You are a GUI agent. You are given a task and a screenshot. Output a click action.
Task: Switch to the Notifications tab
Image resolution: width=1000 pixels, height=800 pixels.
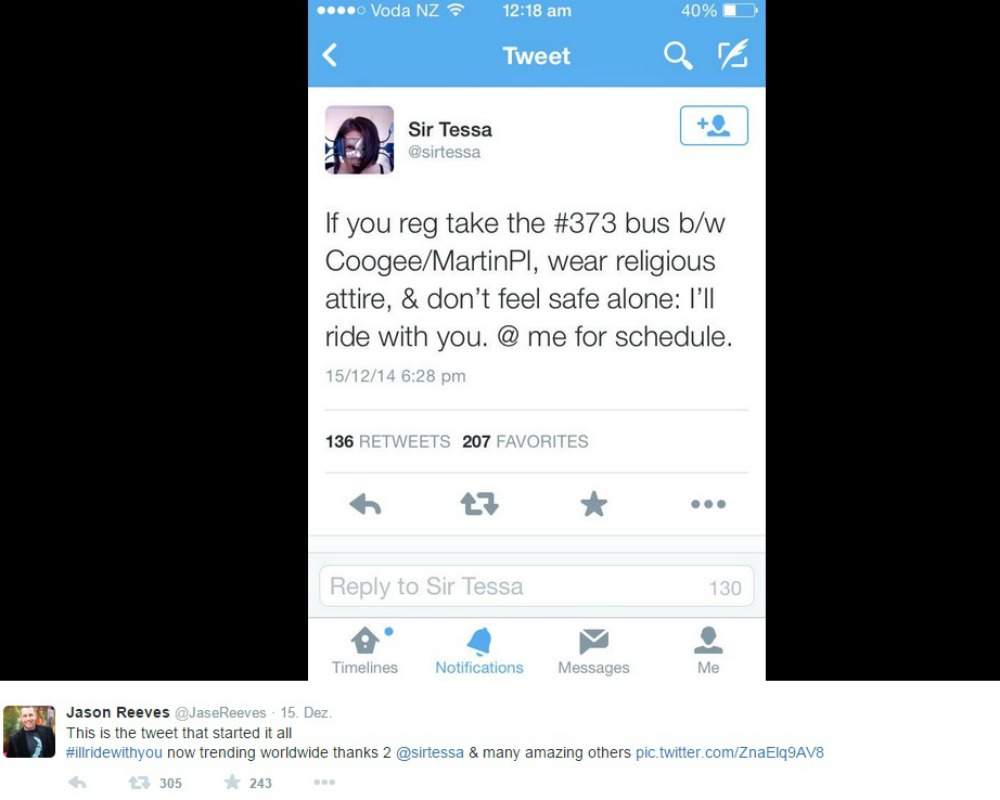pos(479,651)
